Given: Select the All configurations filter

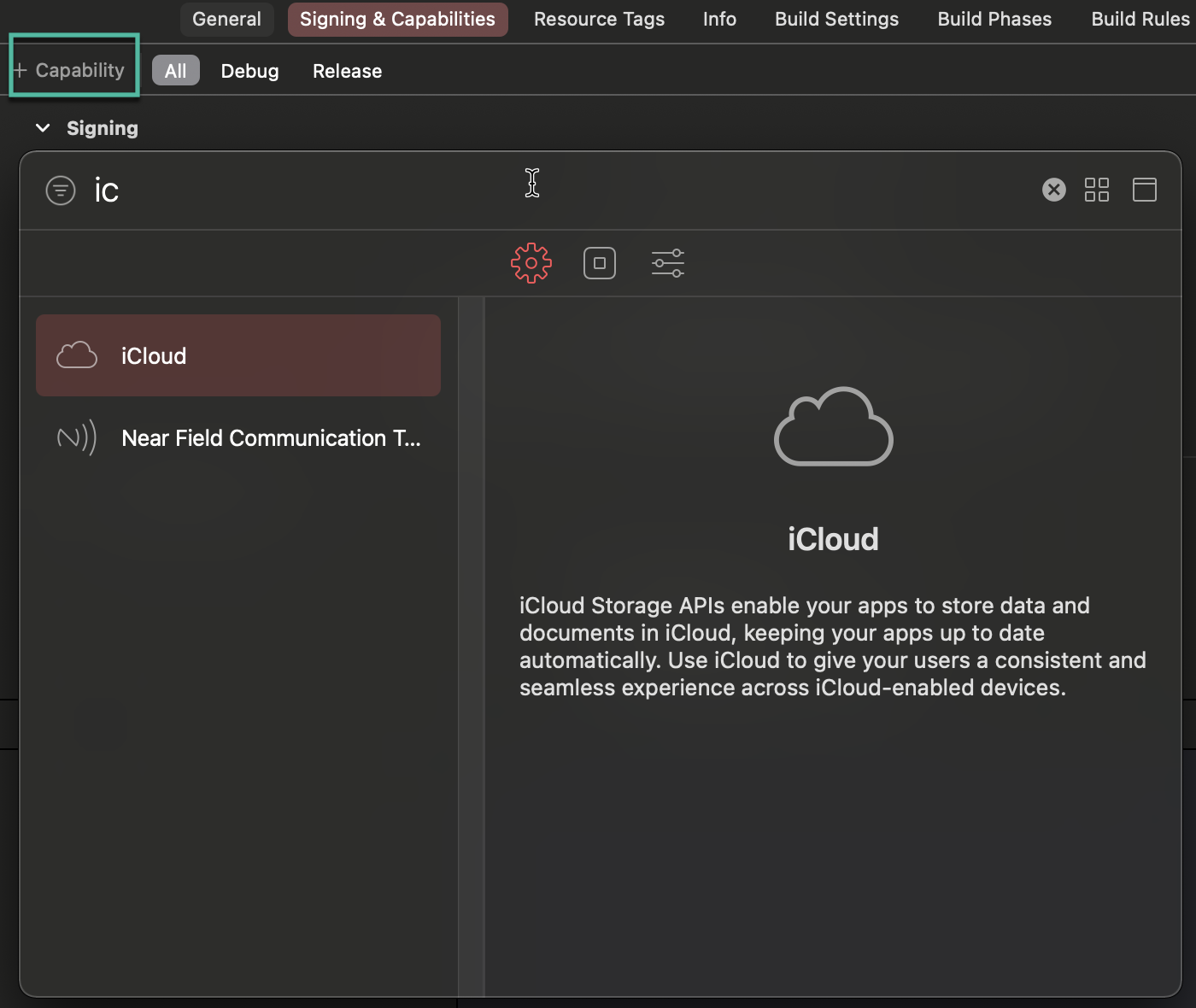Looking at the screenshot, I should pyautogui.click(x=175, y=70).
